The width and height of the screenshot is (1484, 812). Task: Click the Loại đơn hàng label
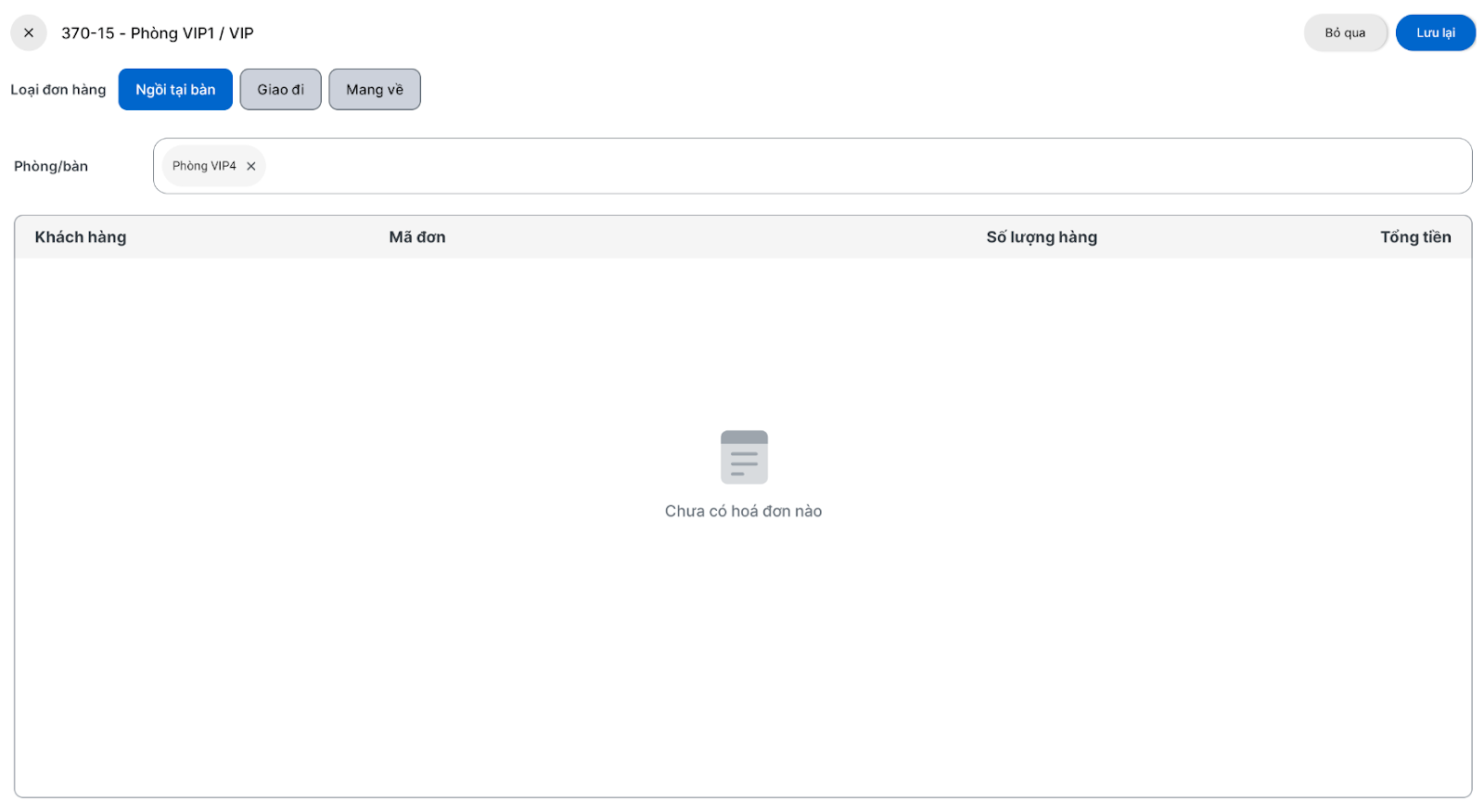pyautogui.click(x=58, y=90)
